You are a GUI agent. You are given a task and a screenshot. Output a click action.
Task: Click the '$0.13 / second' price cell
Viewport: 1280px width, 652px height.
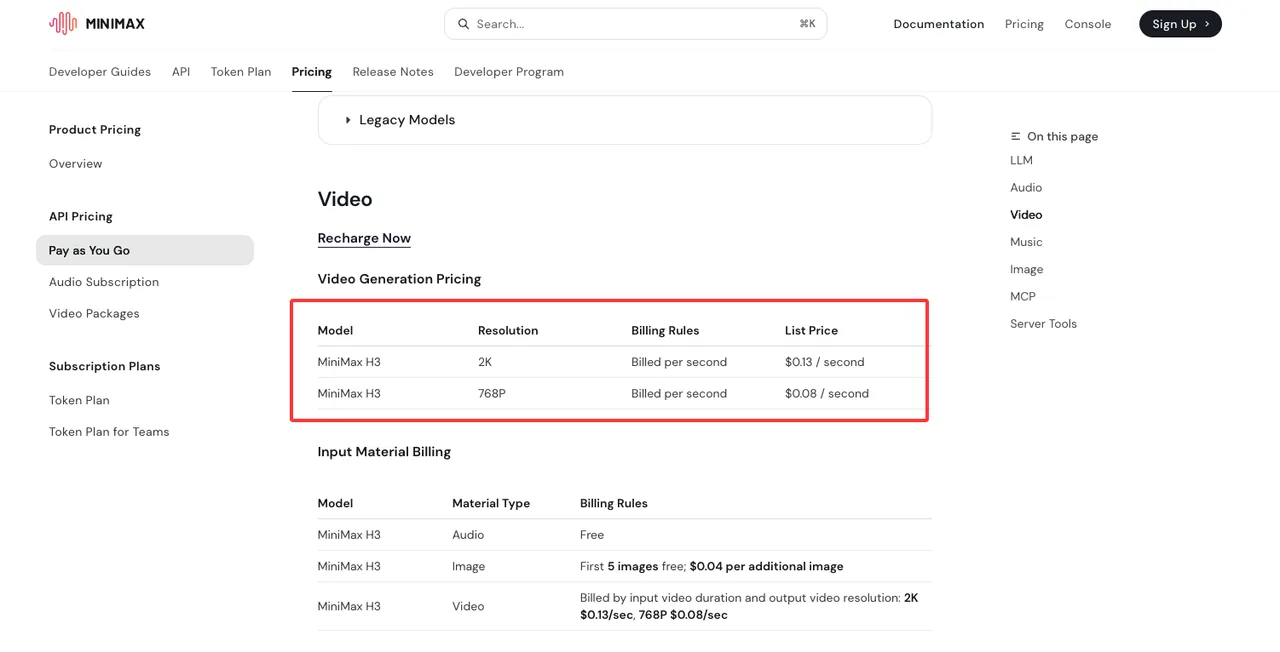pyautogui.click(x=825, y=362)
